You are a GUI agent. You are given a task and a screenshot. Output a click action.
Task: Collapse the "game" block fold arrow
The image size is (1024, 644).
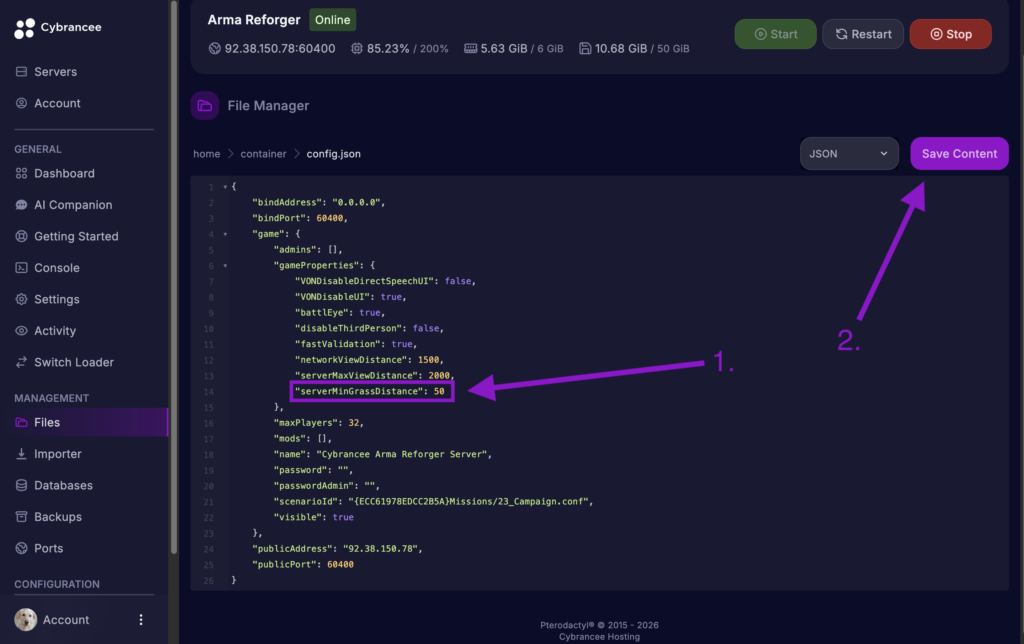point(225,234)
